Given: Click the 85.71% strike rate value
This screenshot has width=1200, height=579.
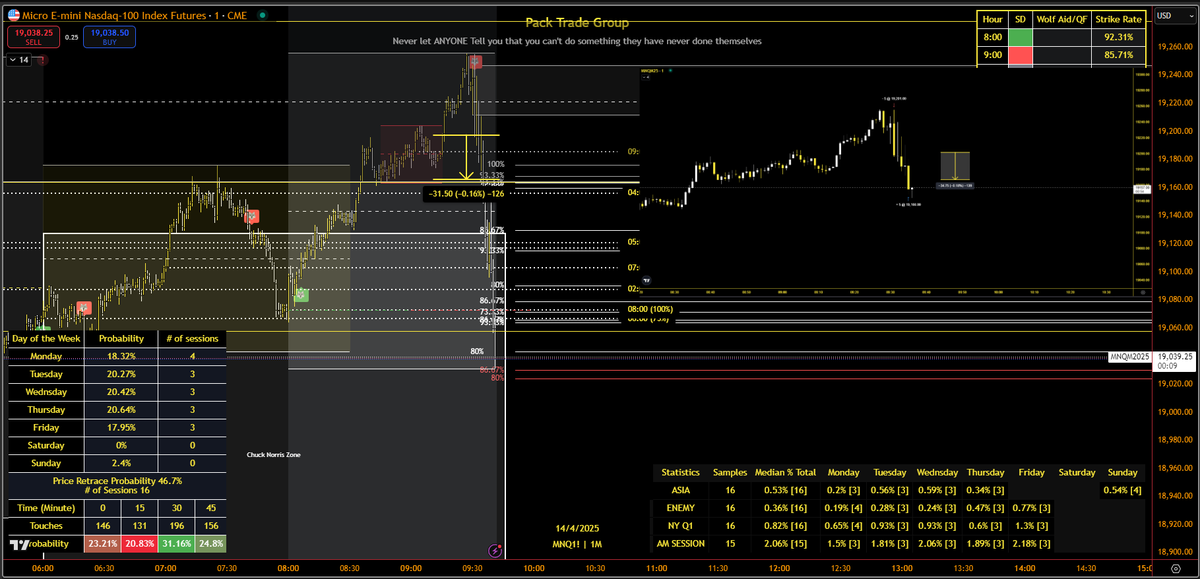Looking at the screenshot, I should [x=1117, y=57].
